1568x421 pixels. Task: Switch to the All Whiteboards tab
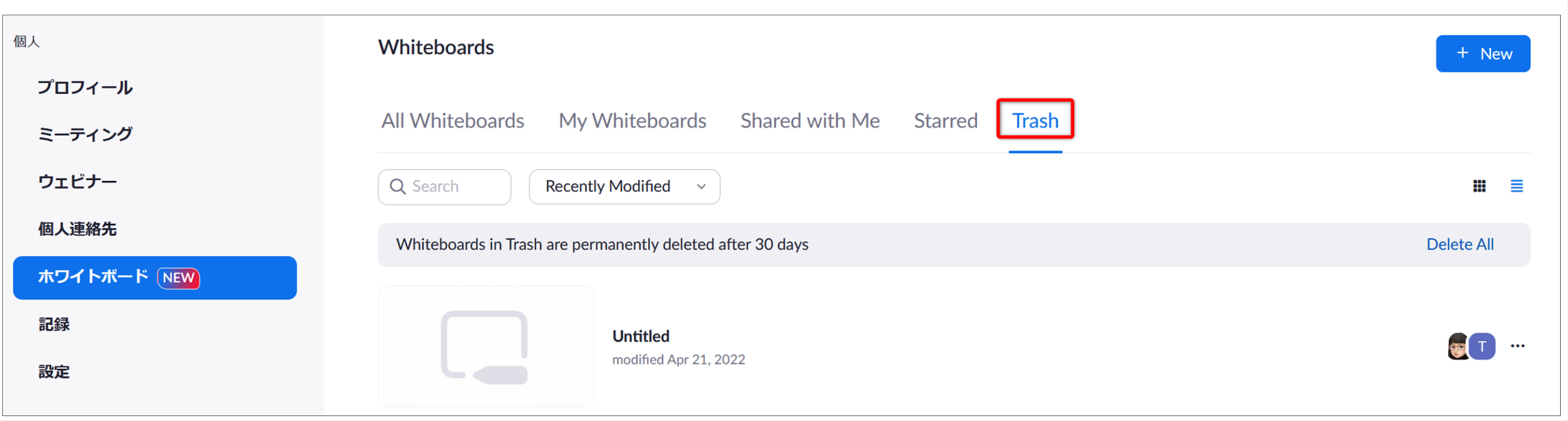(x=453, y=121)
